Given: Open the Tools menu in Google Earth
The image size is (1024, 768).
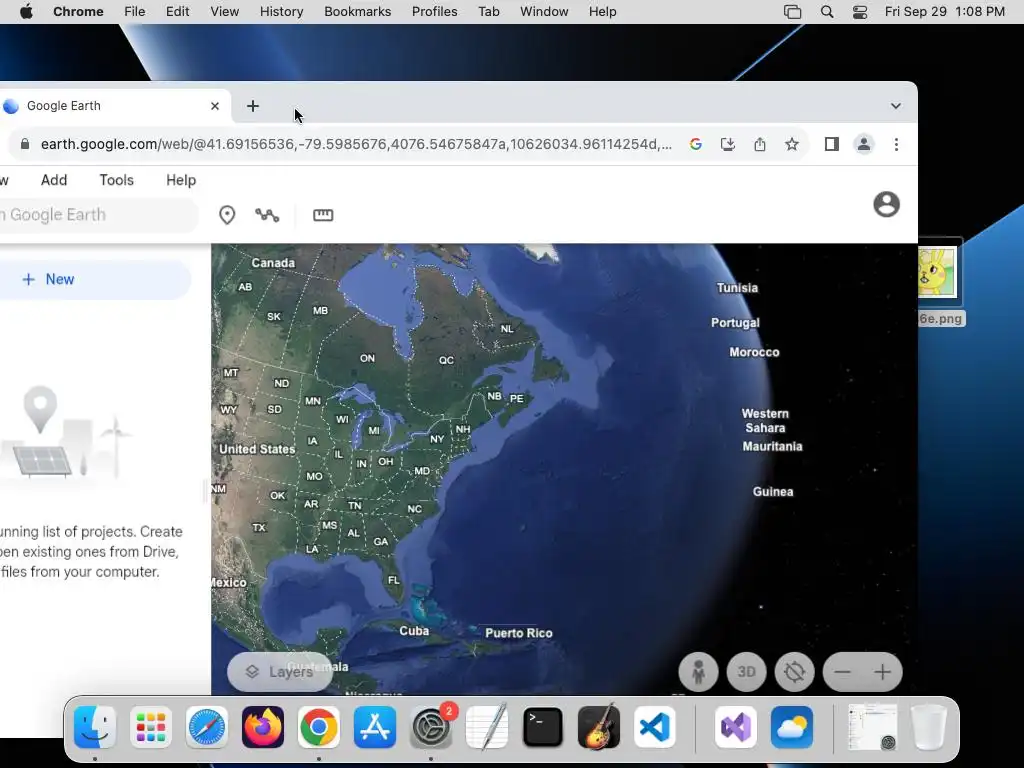Looking at the screenshot, I should point(116,180).
